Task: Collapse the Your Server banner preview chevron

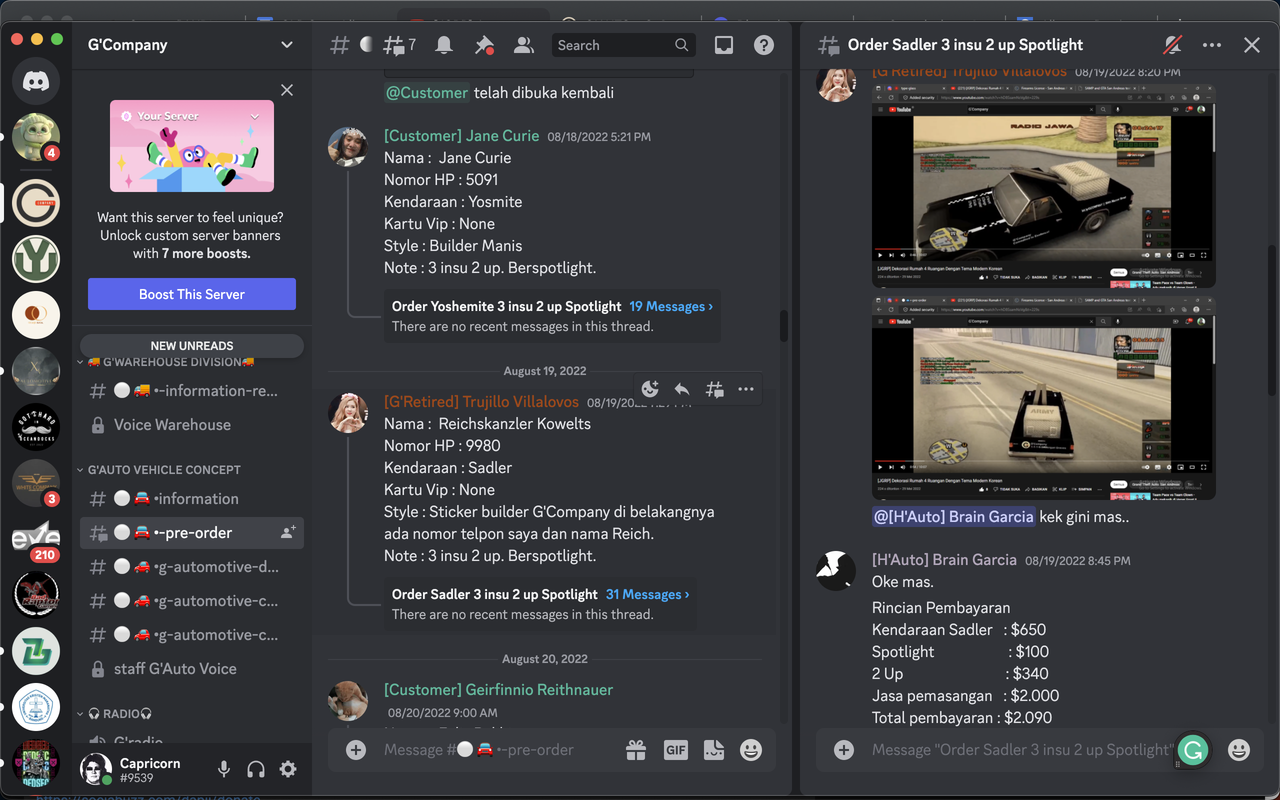Action: (x=254, y=116)
